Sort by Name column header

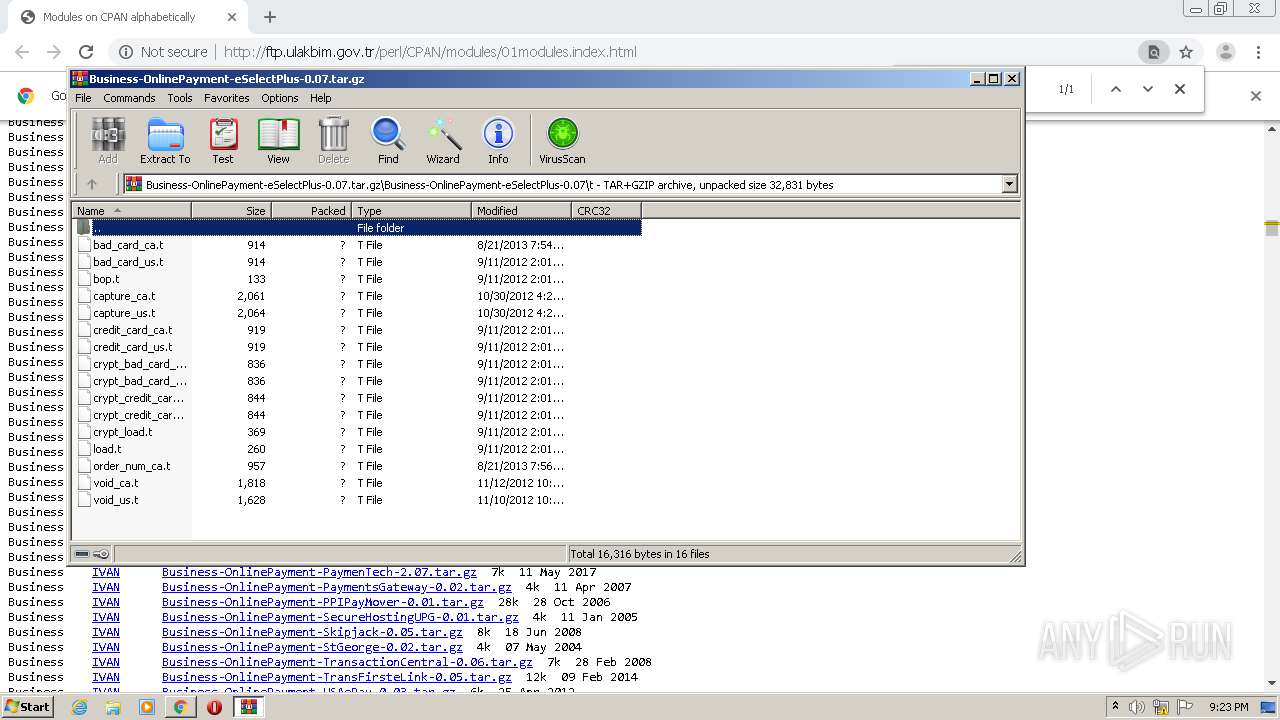(x=131, y=210)
